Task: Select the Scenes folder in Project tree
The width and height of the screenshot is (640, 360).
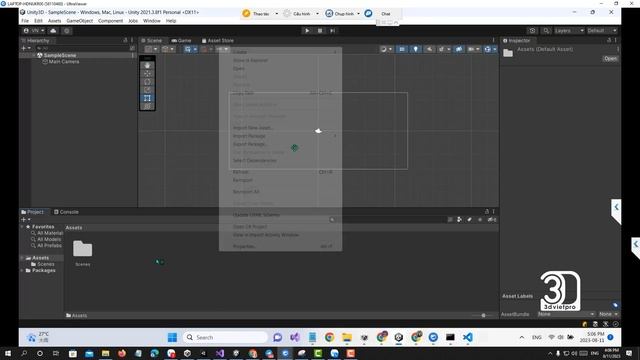Action: coord(42,264)
